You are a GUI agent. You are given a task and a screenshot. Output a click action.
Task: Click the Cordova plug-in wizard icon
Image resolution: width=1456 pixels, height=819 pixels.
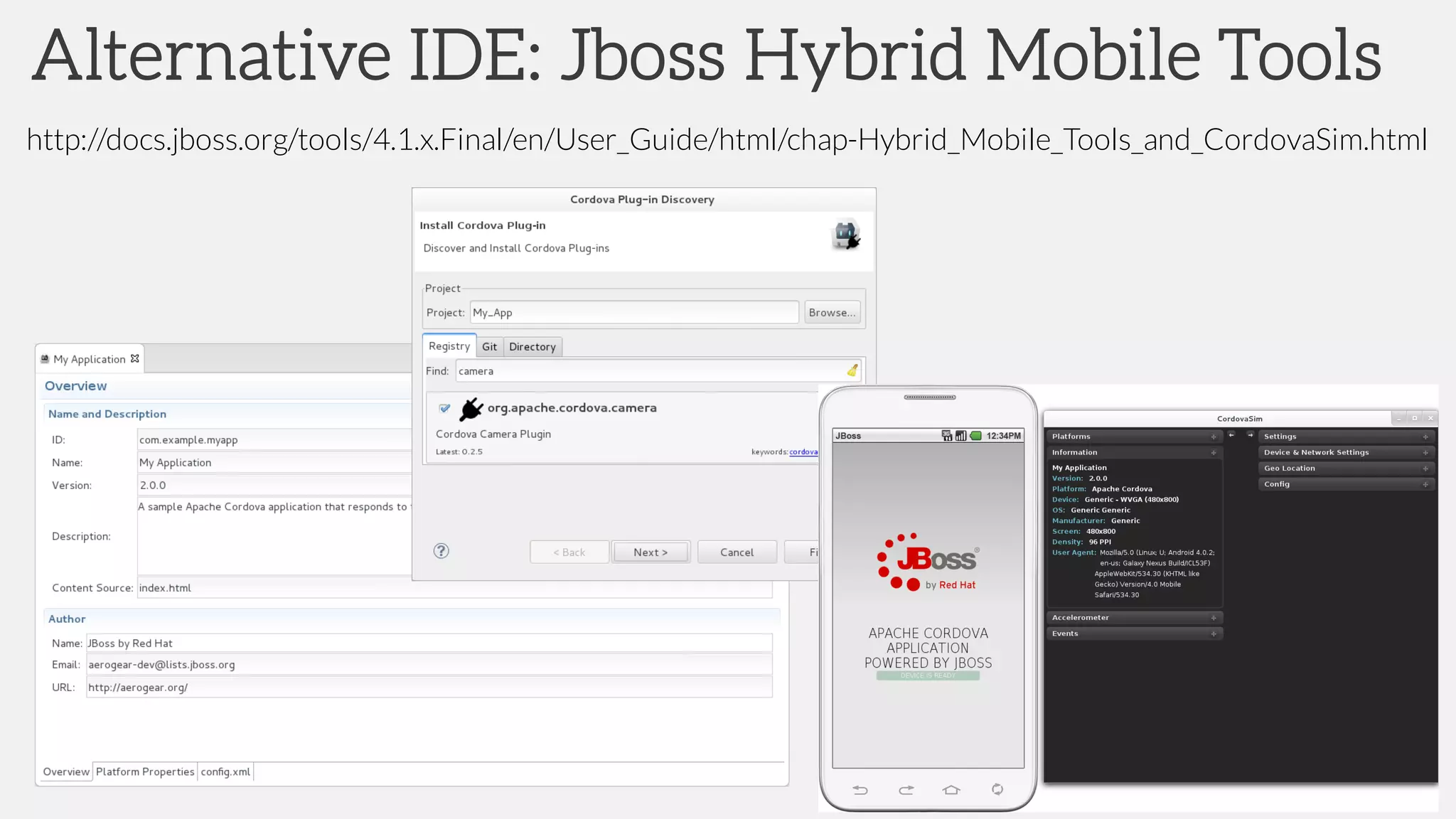click(x=846, y=235)
